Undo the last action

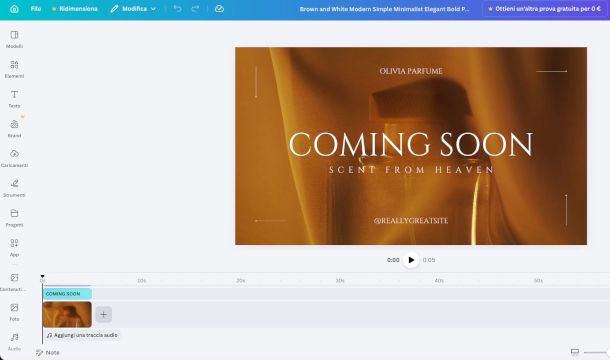pos(178,9)
